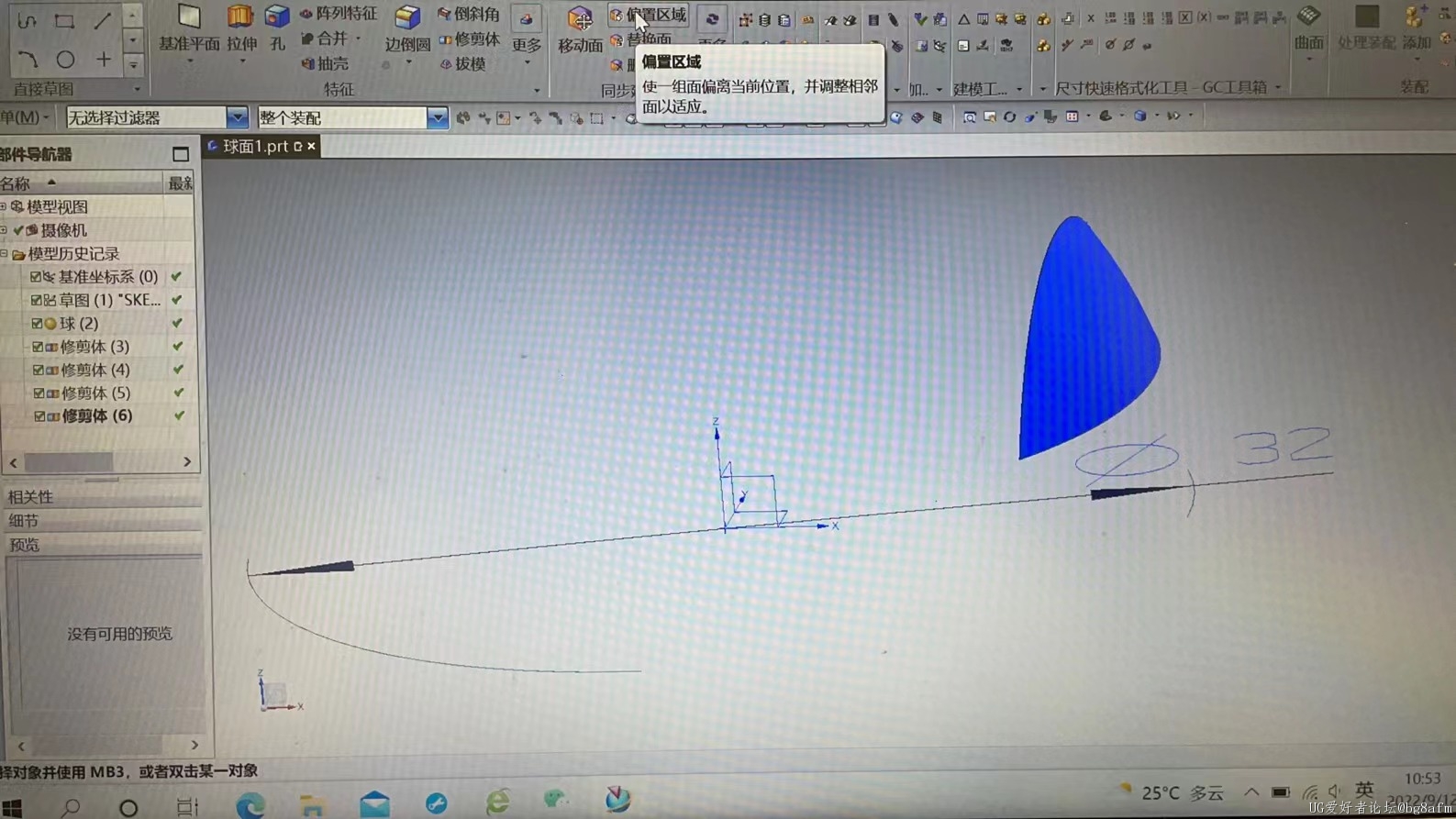Toggle checkbox for 草图 (1) SKE...
Screen dimensions: 1456x819
pyautogui.click(x=37, y=300)
